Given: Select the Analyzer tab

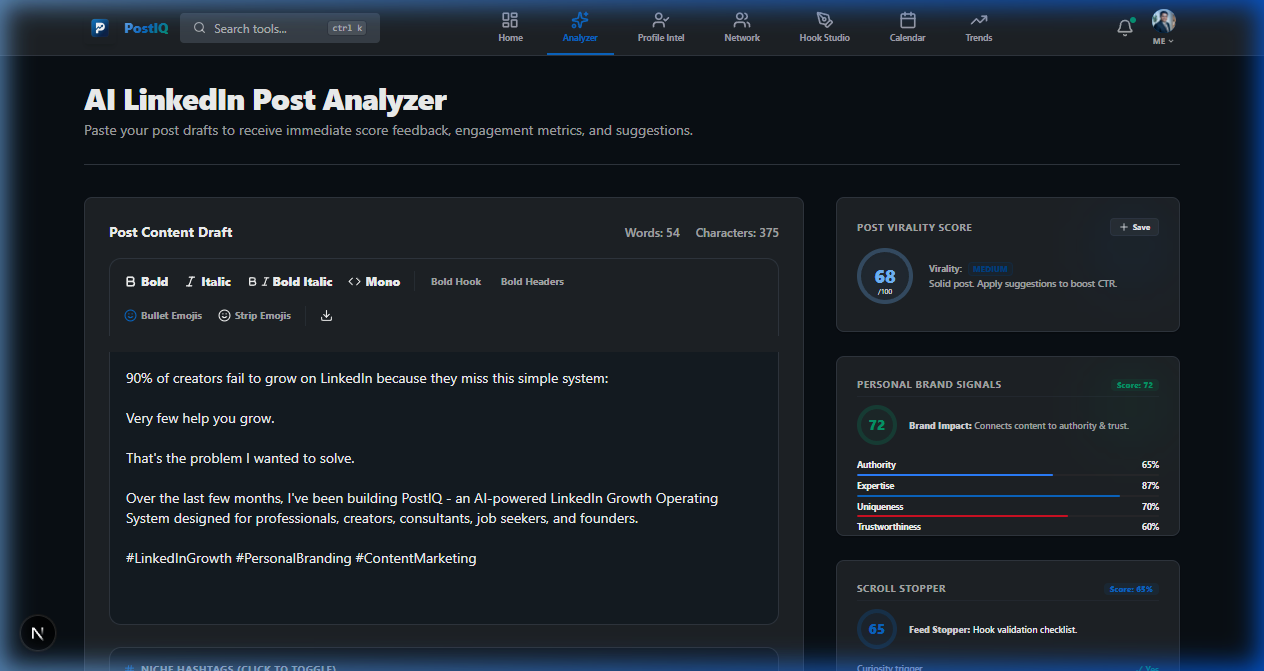Looking at the screenshot, I should 580,28.
